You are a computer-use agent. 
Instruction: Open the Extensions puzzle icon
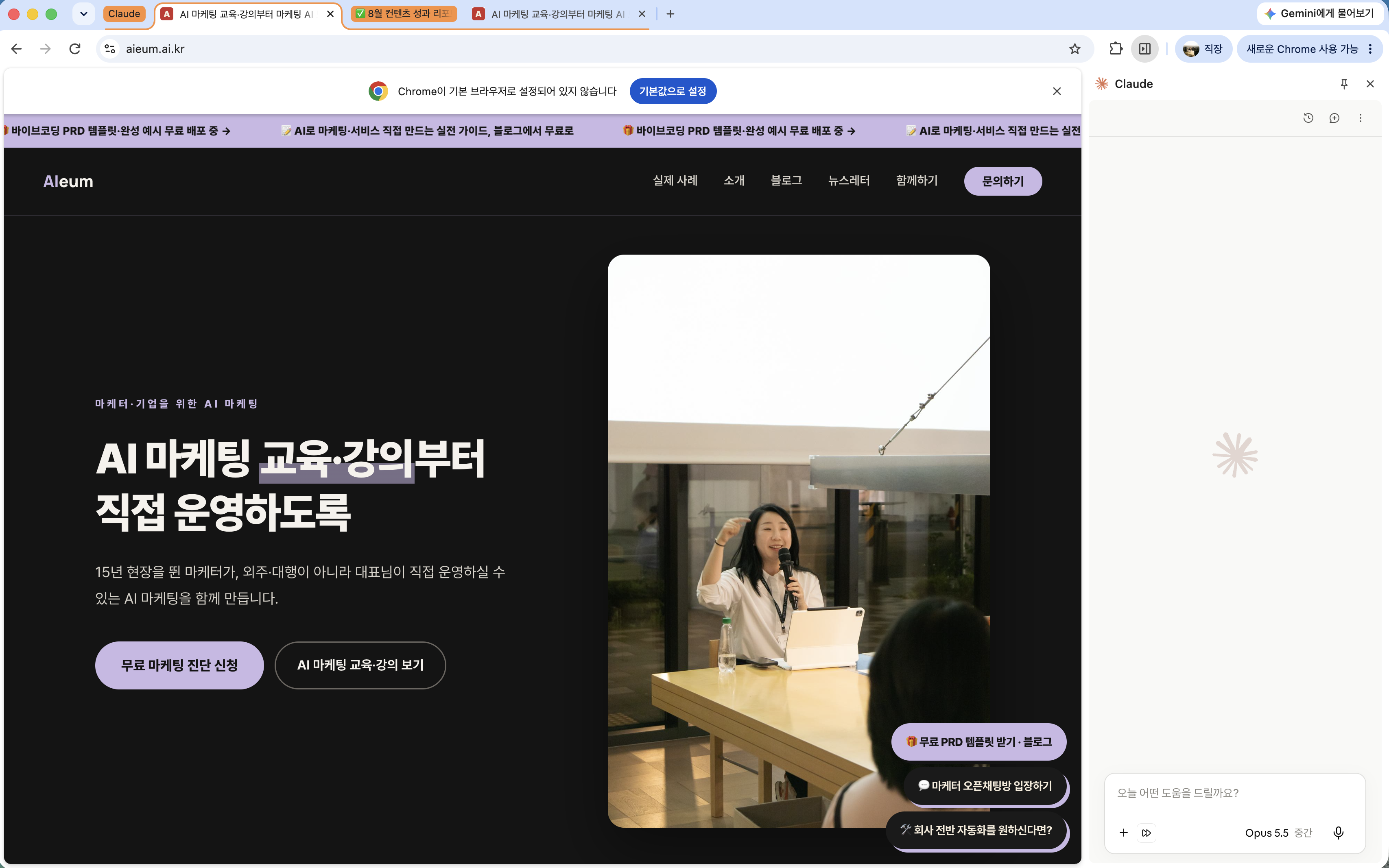tap(1116, 49)
